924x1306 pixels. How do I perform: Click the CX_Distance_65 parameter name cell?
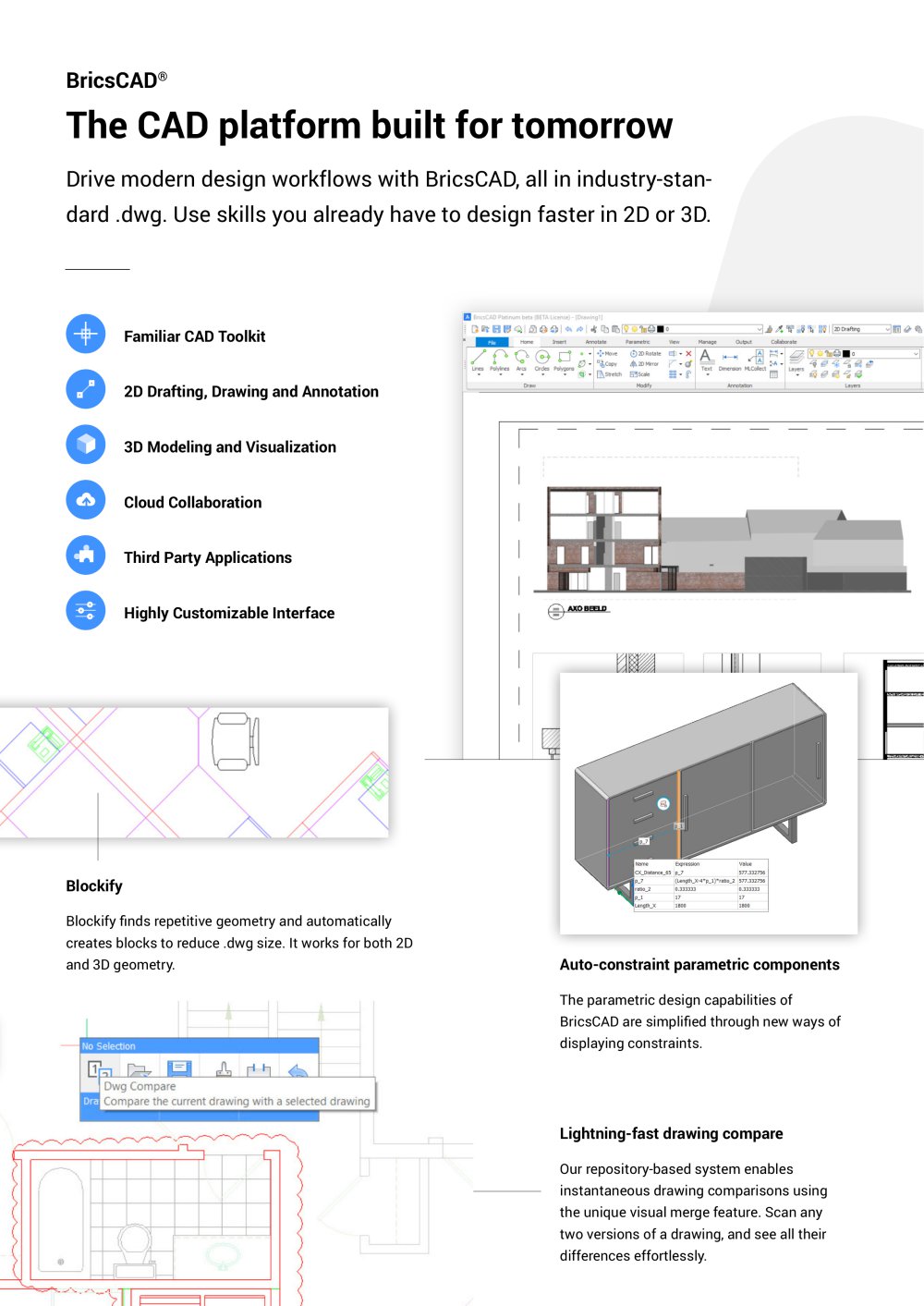[x=653, y=873]
